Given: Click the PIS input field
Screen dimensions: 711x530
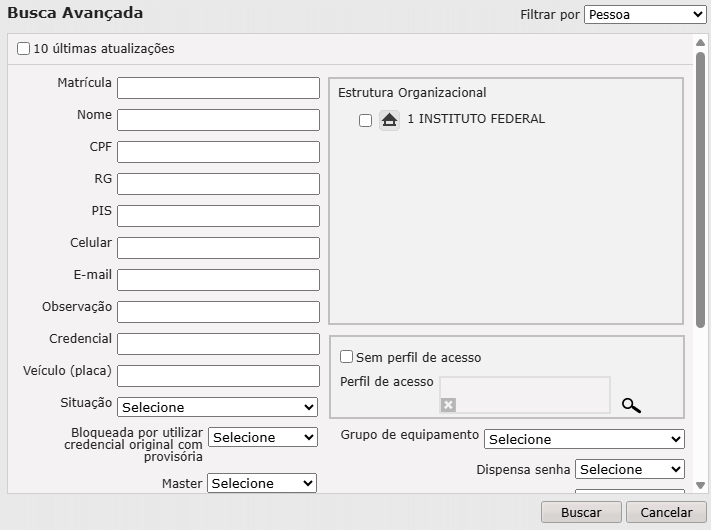Looking at the screenshot, I should pyautogui.click(x=218, y=216).
